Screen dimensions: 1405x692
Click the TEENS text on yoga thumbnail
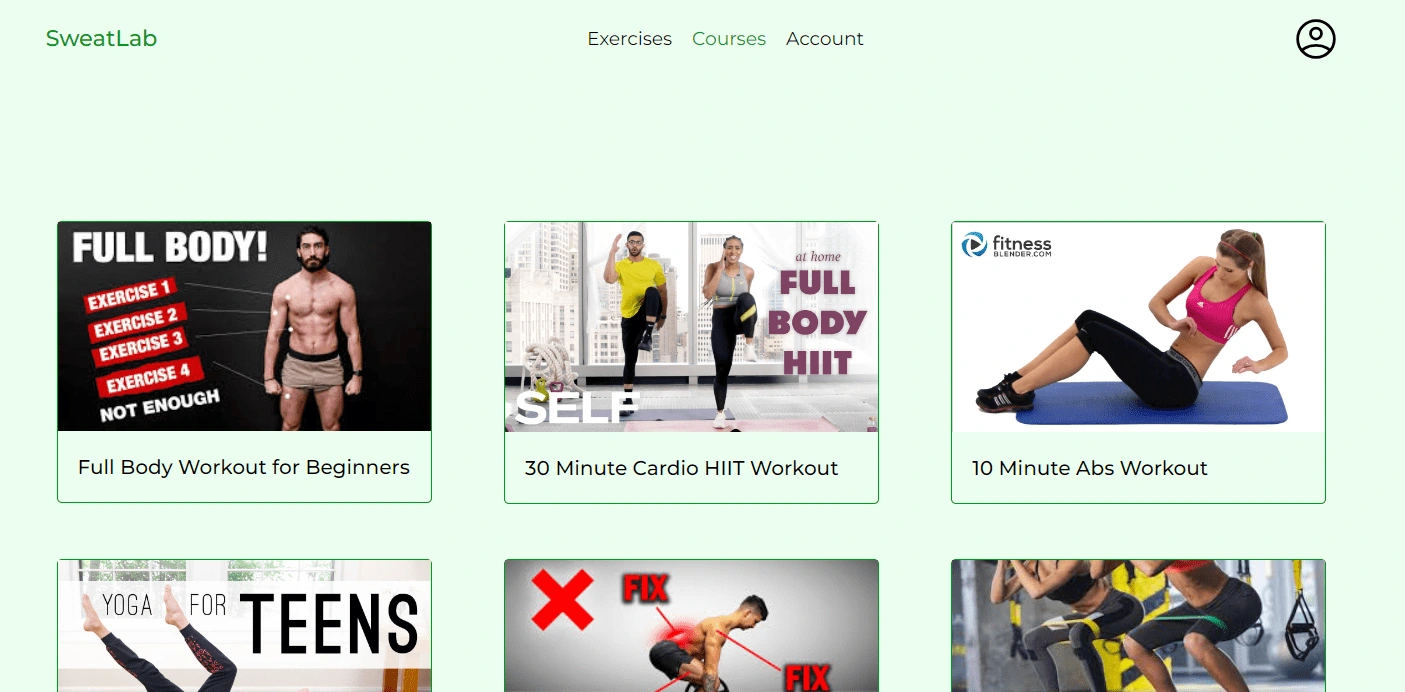click(x=329, y=625)
